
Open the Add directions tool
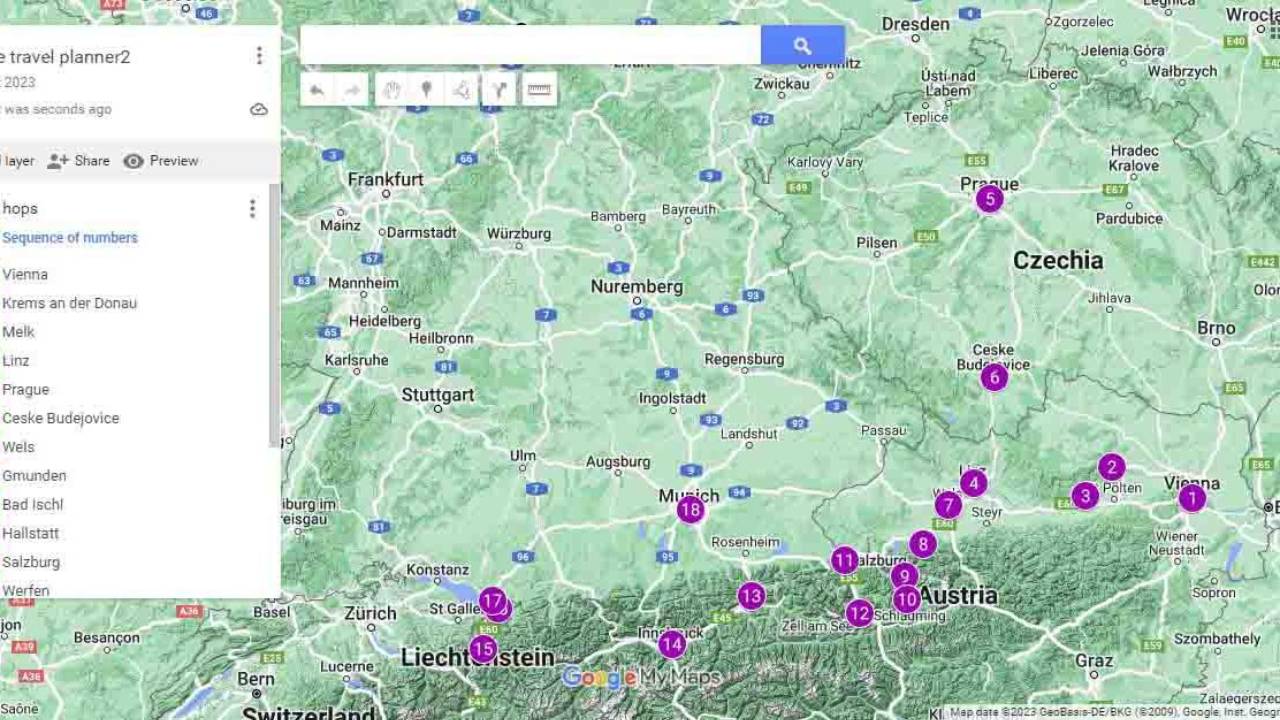498,90
